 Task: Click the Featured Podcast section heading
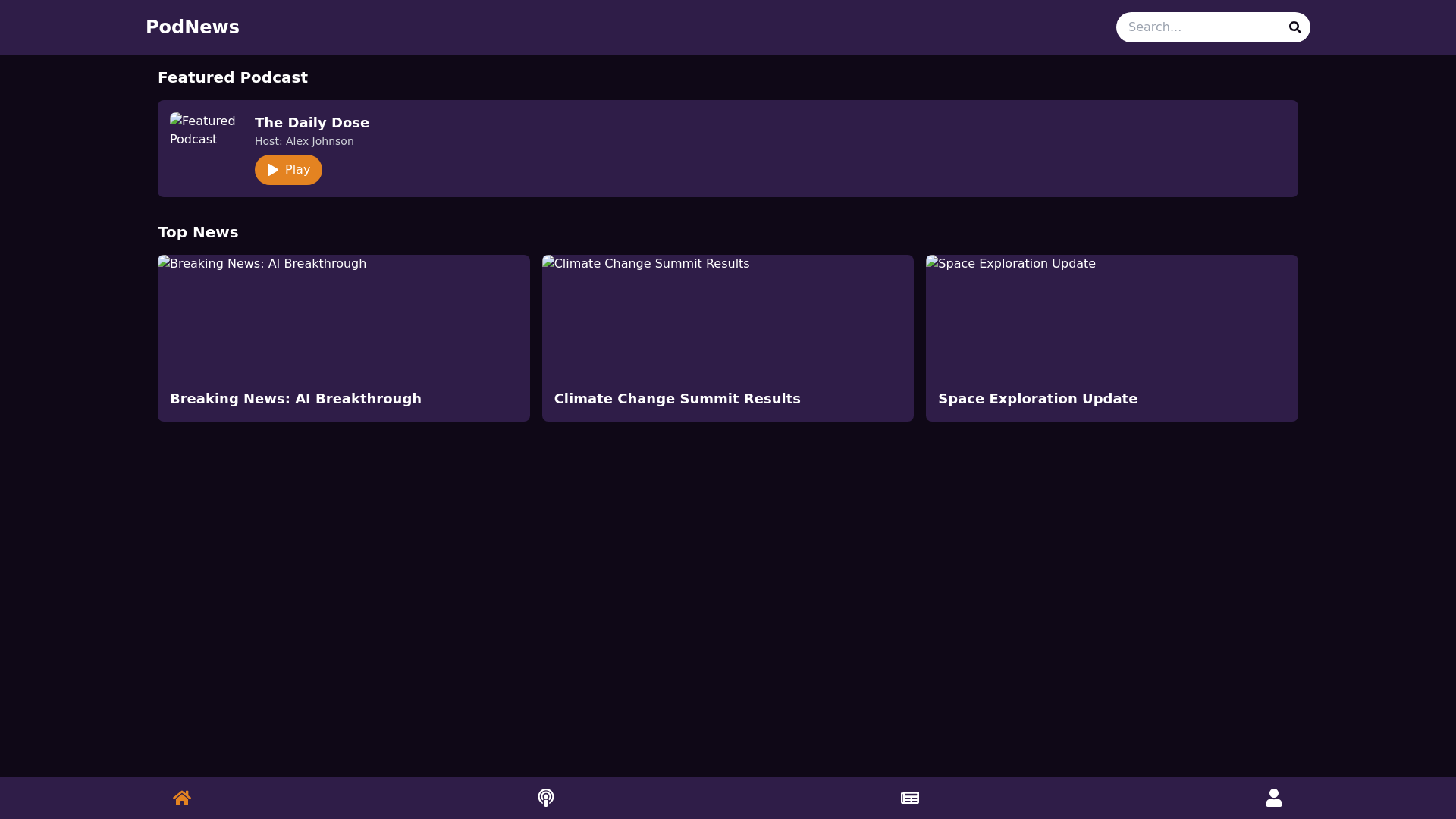click(232, 77)
